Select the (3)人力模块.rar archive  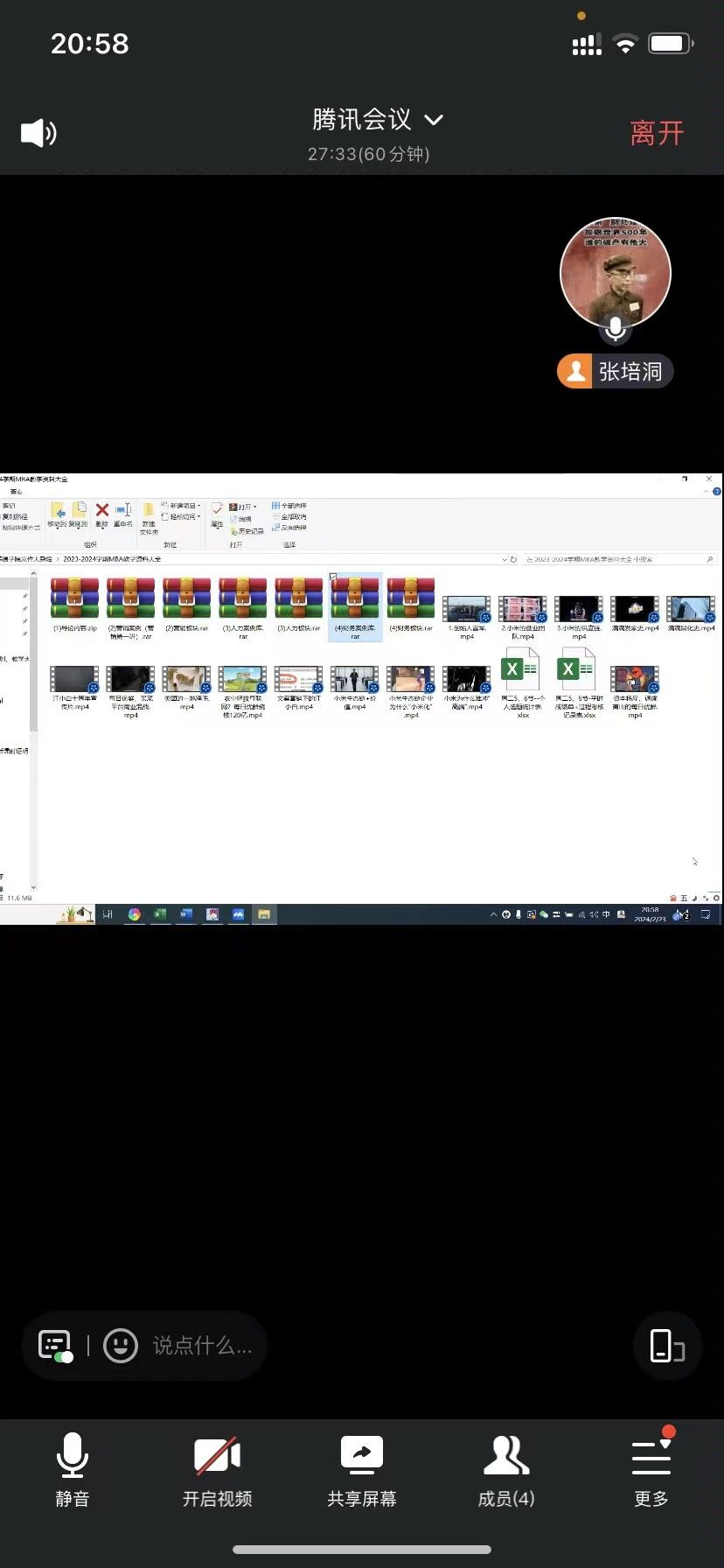(x=299, y=606)
